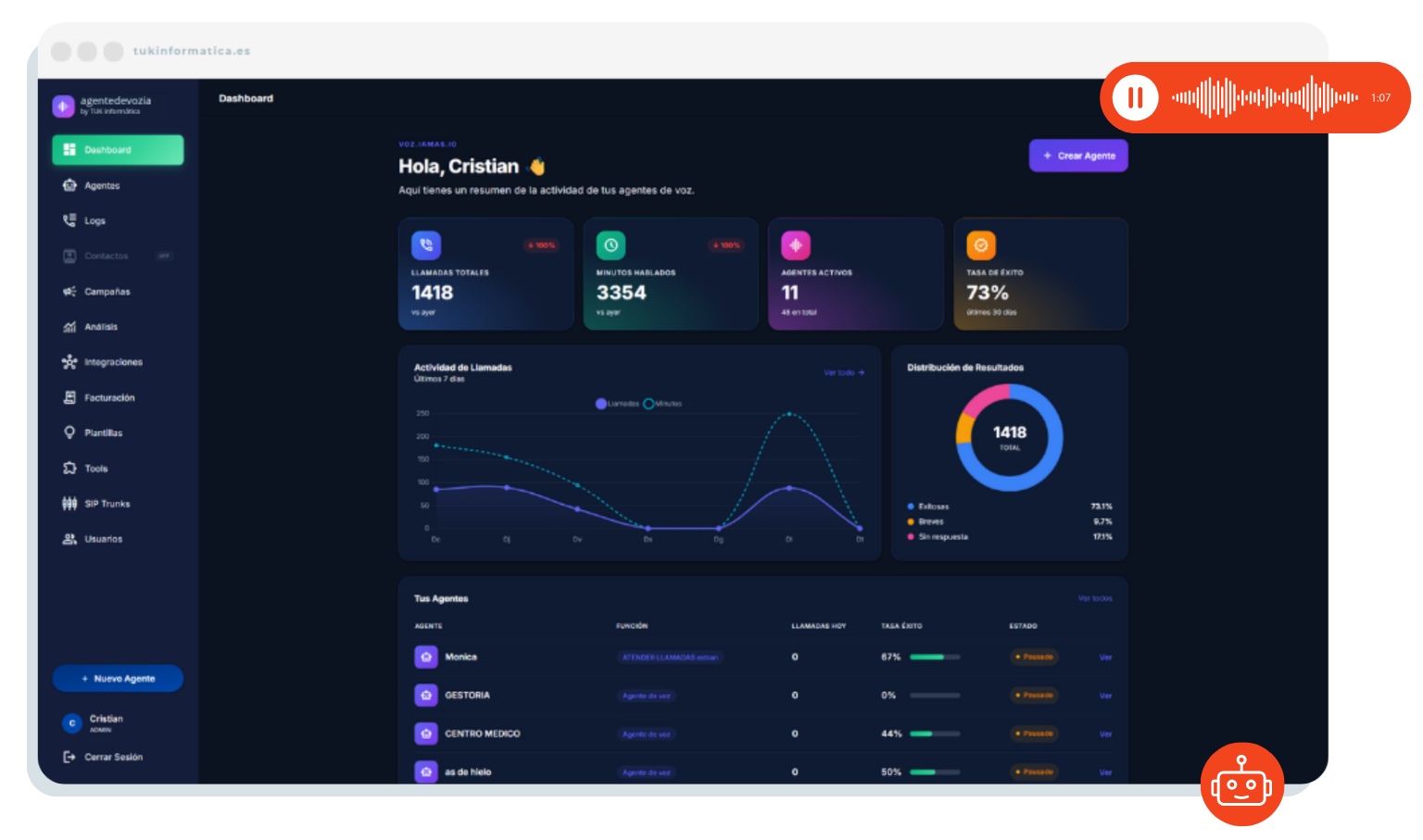Viewport: 1423px width, 840px height.
Task: Click the Cerrar Sesión logout icon
Action: pos(69,757)
